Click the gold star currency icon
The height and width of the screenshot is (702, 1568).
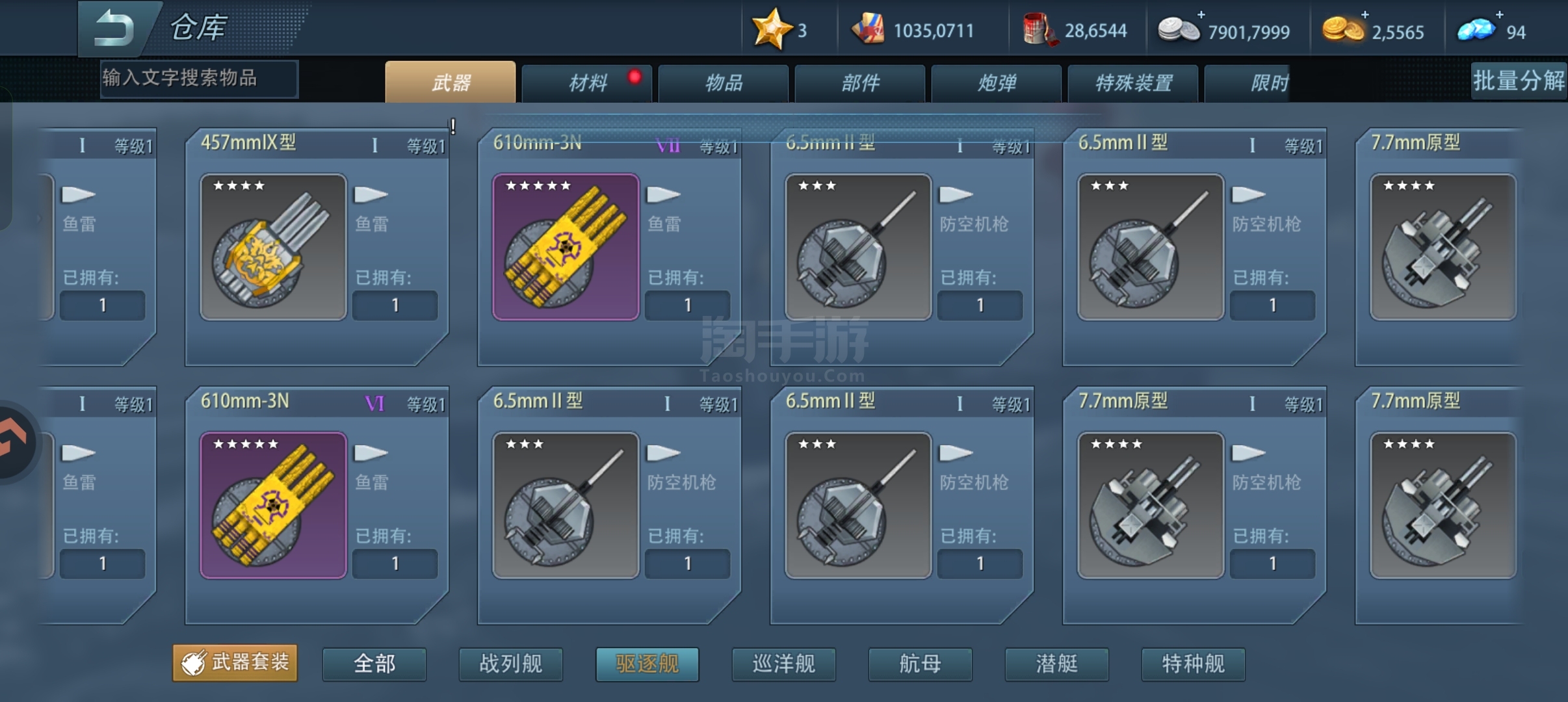[x=771, y=29]
